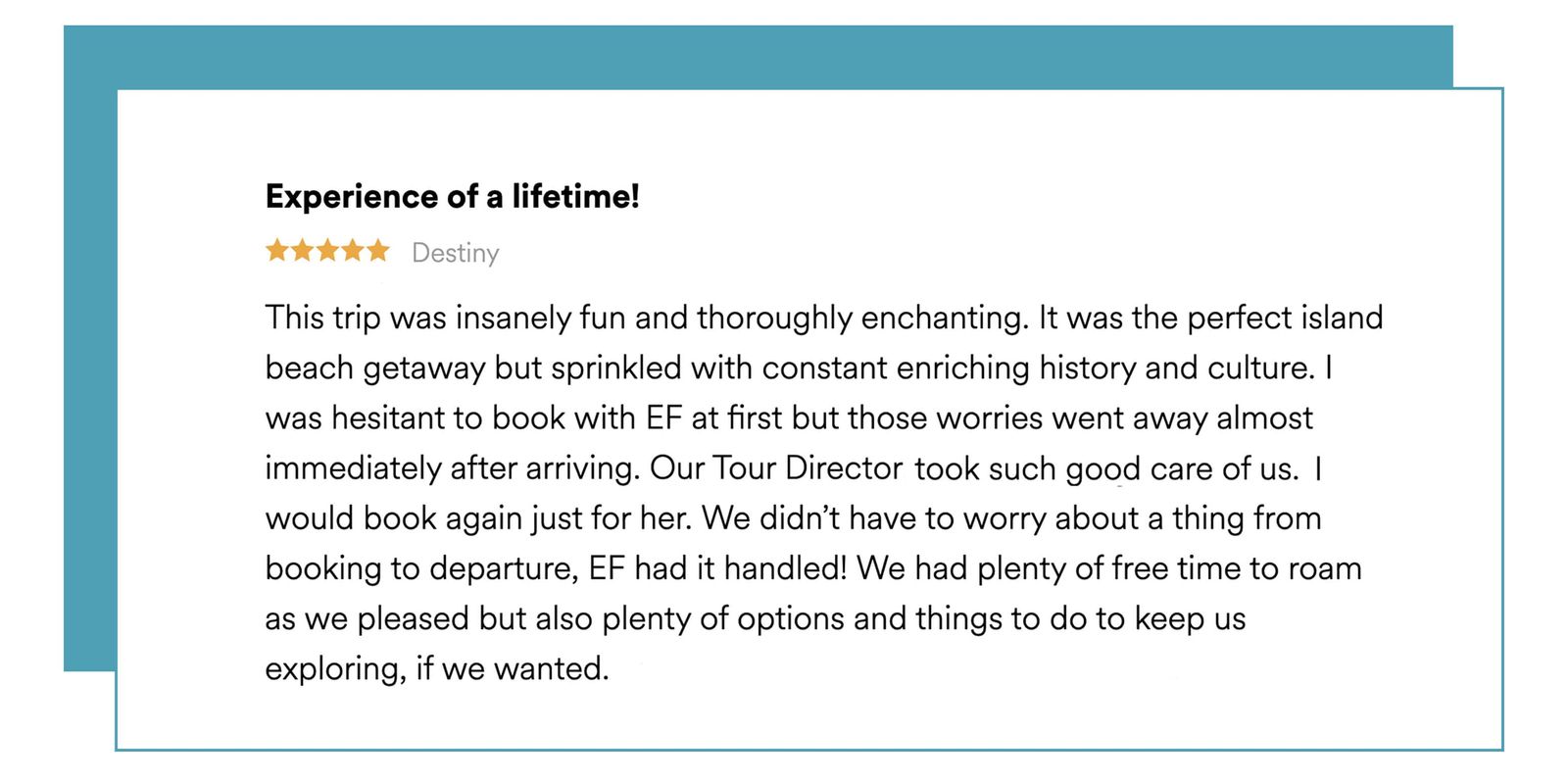Click the fourth gold rating star
This screenshot has width=1568, height=784.
(353, 251)
